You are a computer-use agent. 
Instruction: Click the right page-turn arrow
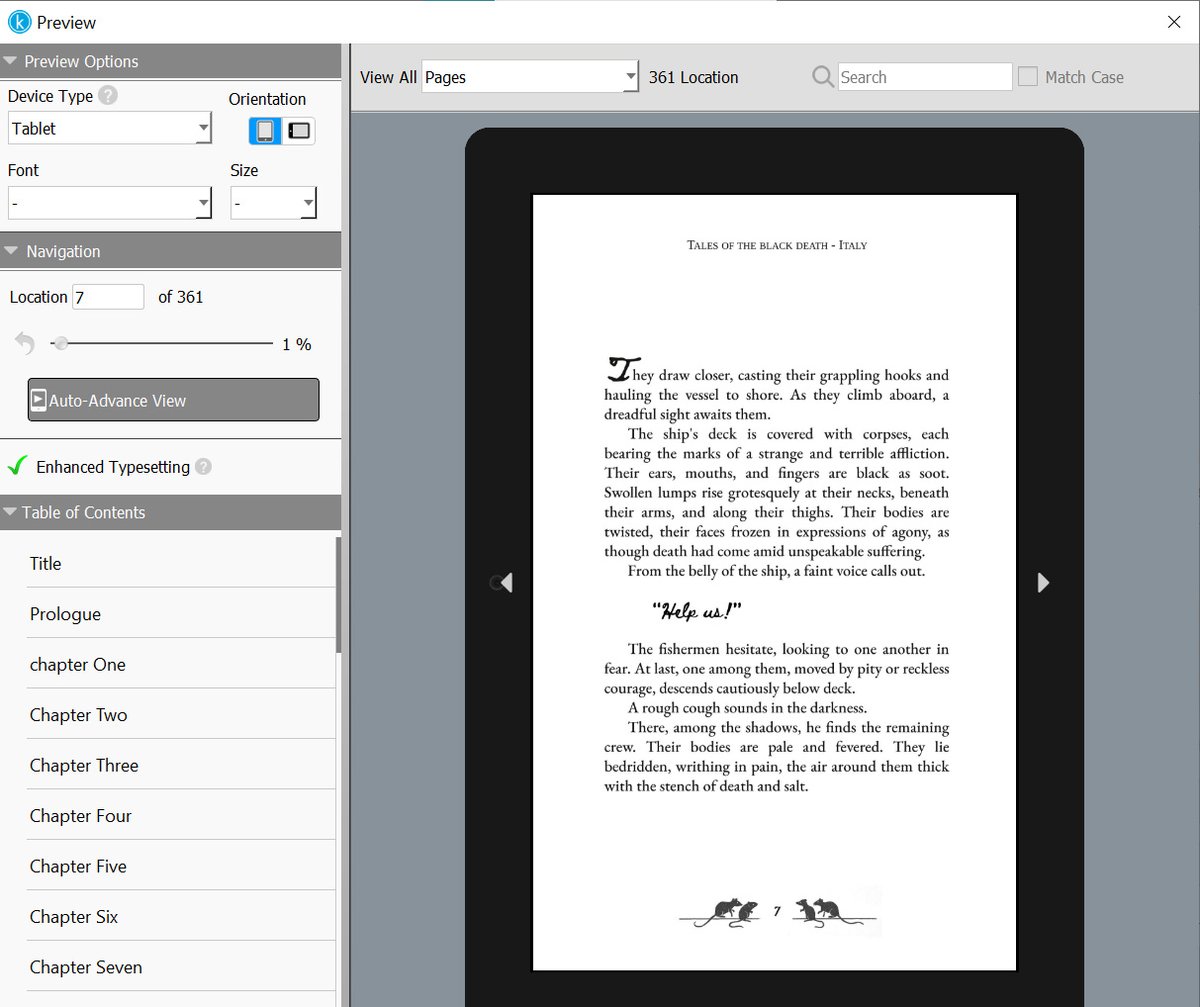[1043, 582]
